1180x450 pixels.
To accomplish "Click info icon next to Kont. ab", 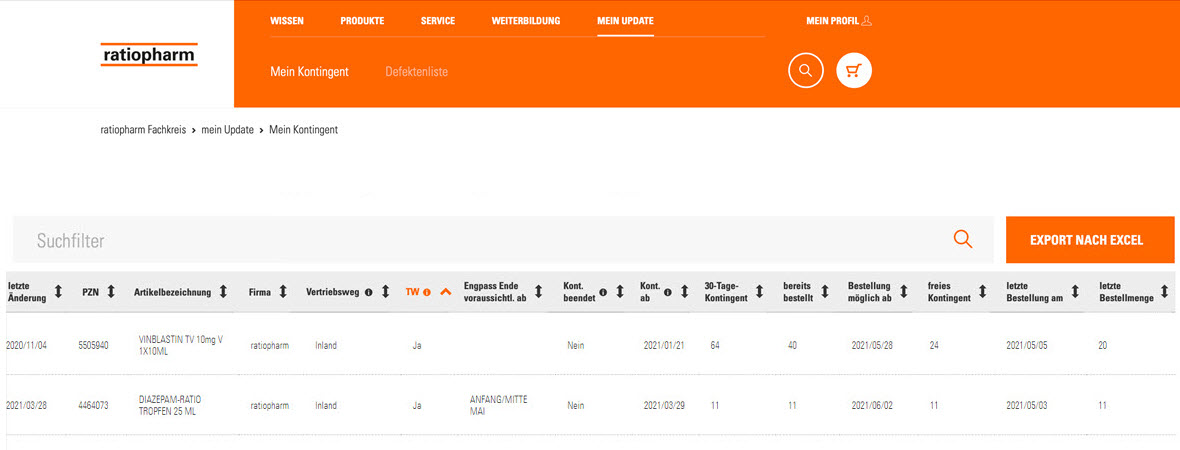I will pyautogui.click(x=667, y=292).
